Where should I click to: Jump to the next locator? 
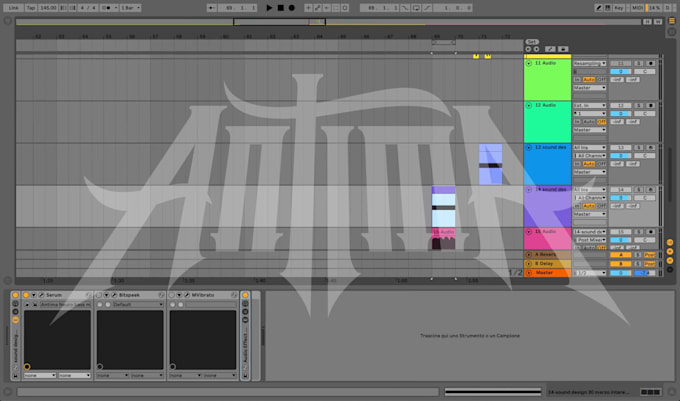click(536, 49)
